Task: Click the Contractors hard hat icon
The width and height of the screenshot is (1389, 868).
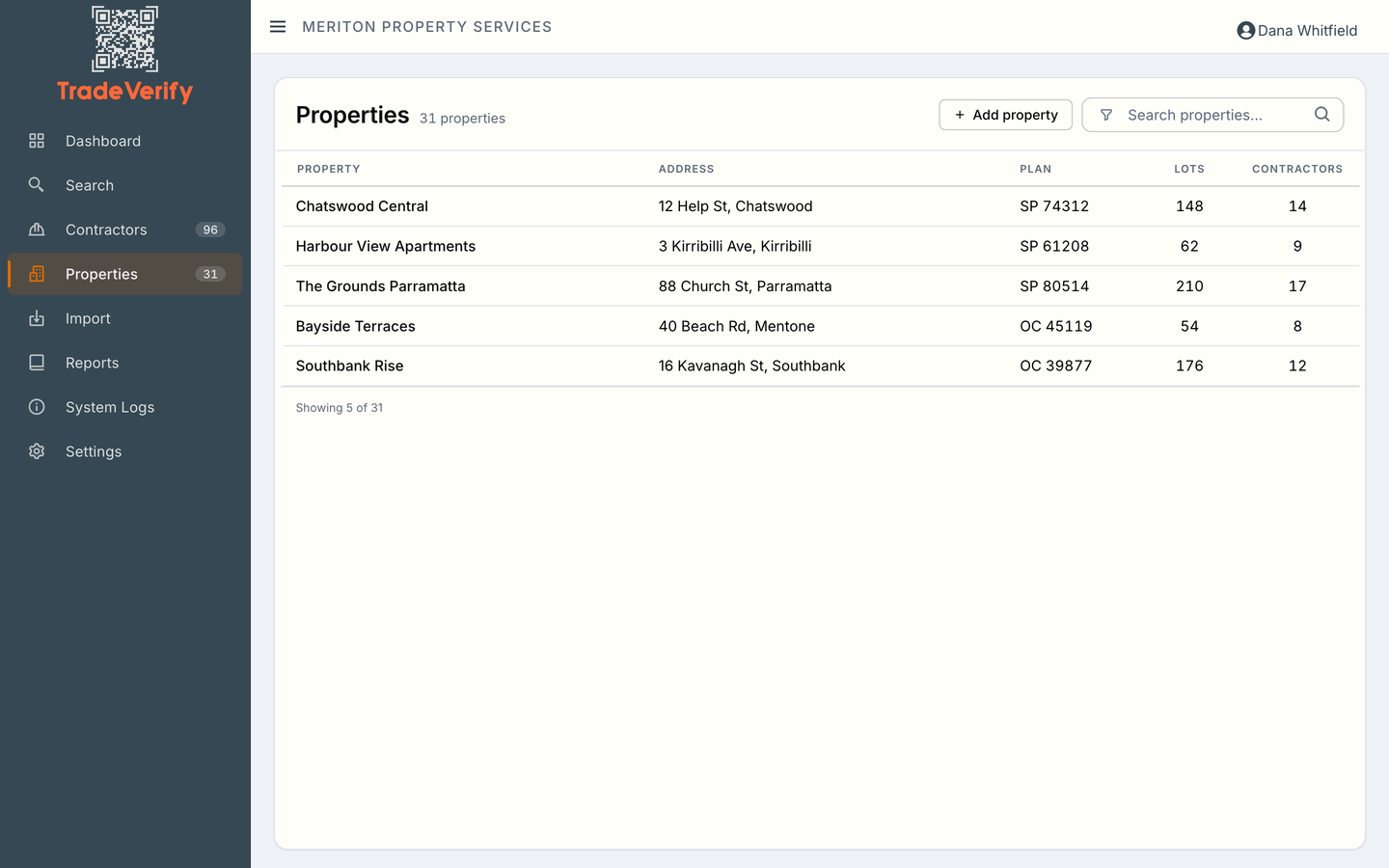Action: (x=37, y=230)
